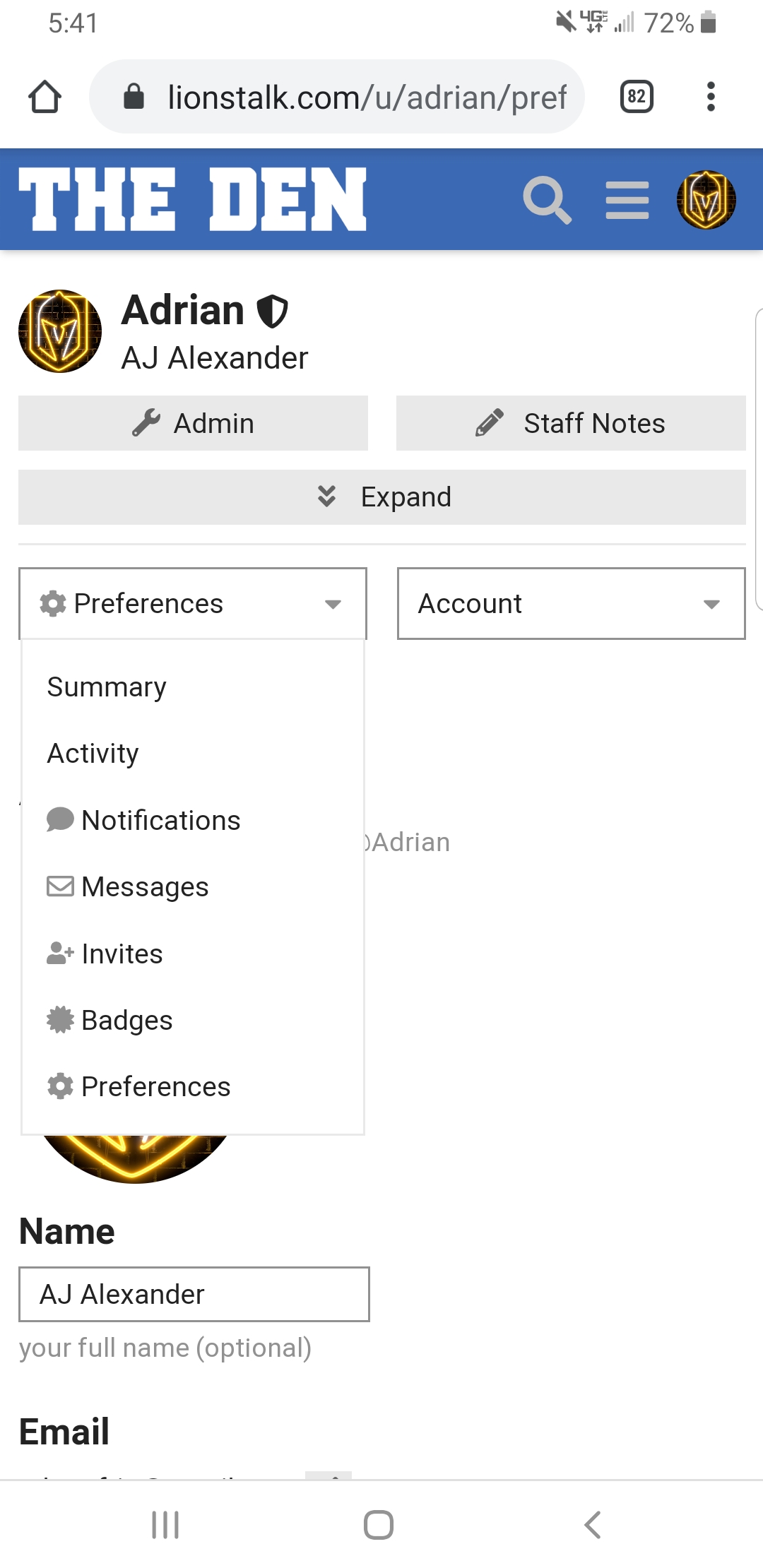Screen dimensions: 763x1568
Task: Focus the Name field containing AJ Alexander
Action: tap(194, 1295)
